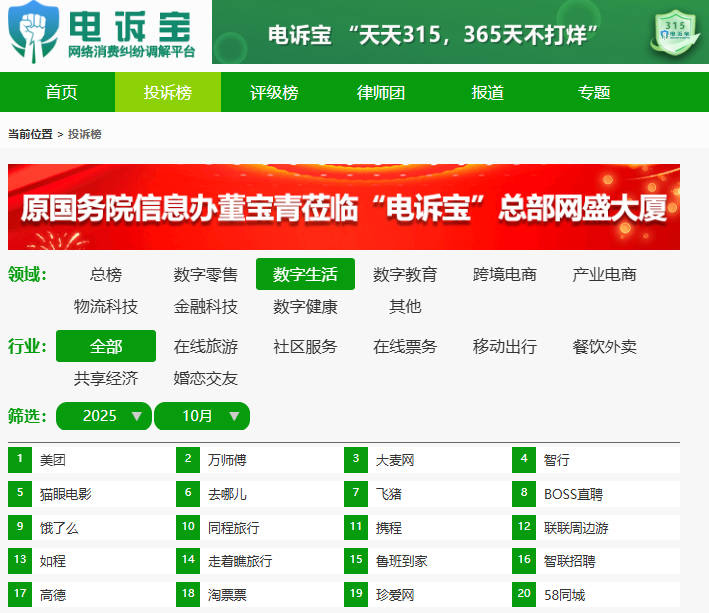709x613 pixels.
Task: Select 跨境电商 domain filter
Action: pos(505,274)
